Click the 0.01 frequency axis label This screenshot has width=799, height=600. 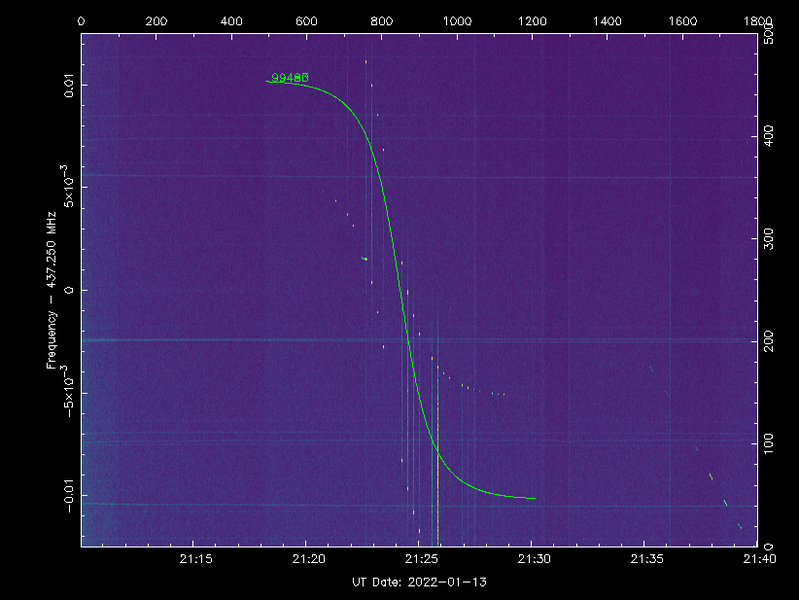(69, 86)
